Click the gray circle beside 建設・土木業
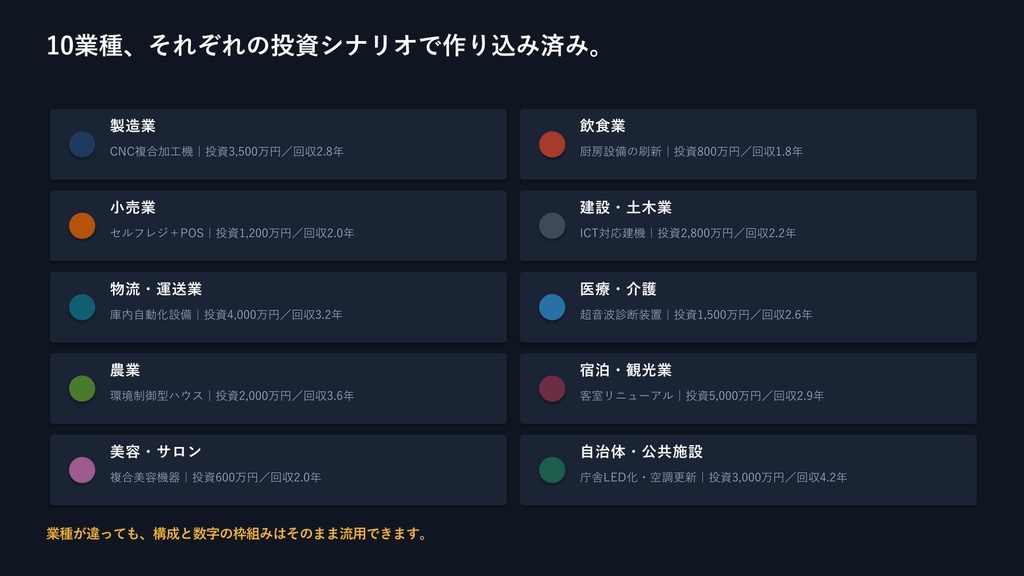 coord(552,226)
